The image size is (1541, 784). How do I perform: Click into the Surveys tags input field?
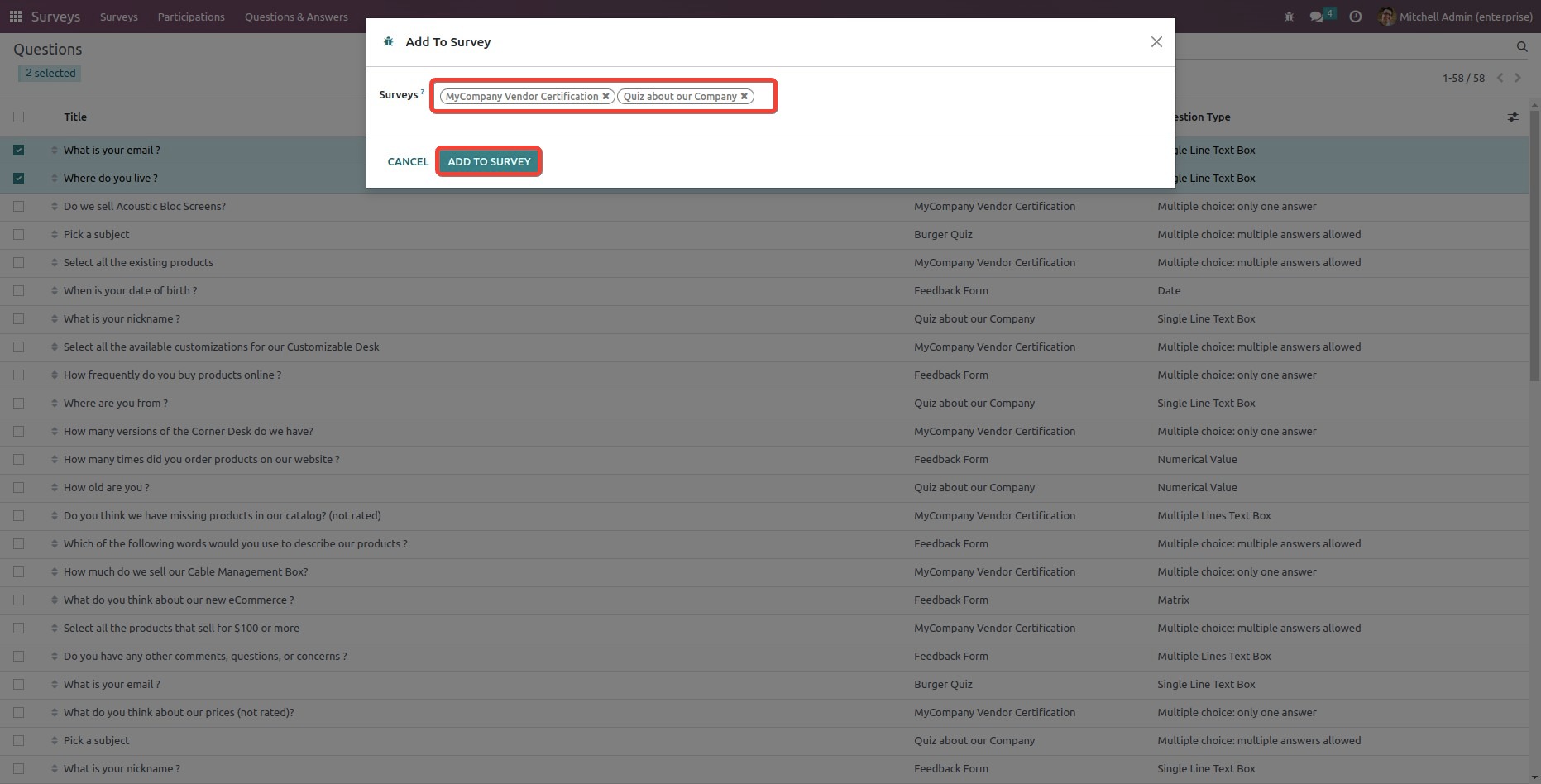[763, 97]
